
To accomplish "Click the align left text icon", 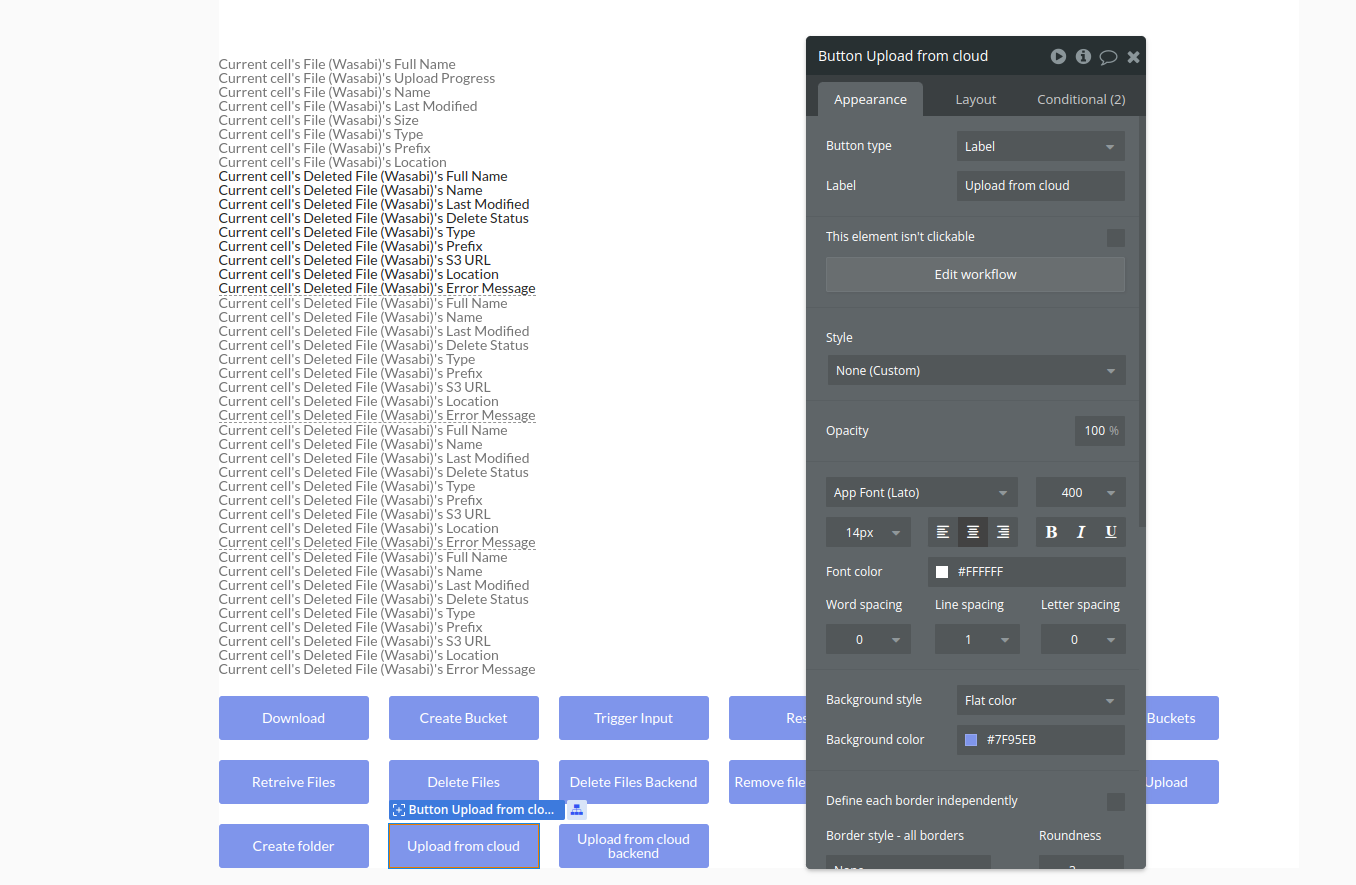I will click(x=943, y=532).
